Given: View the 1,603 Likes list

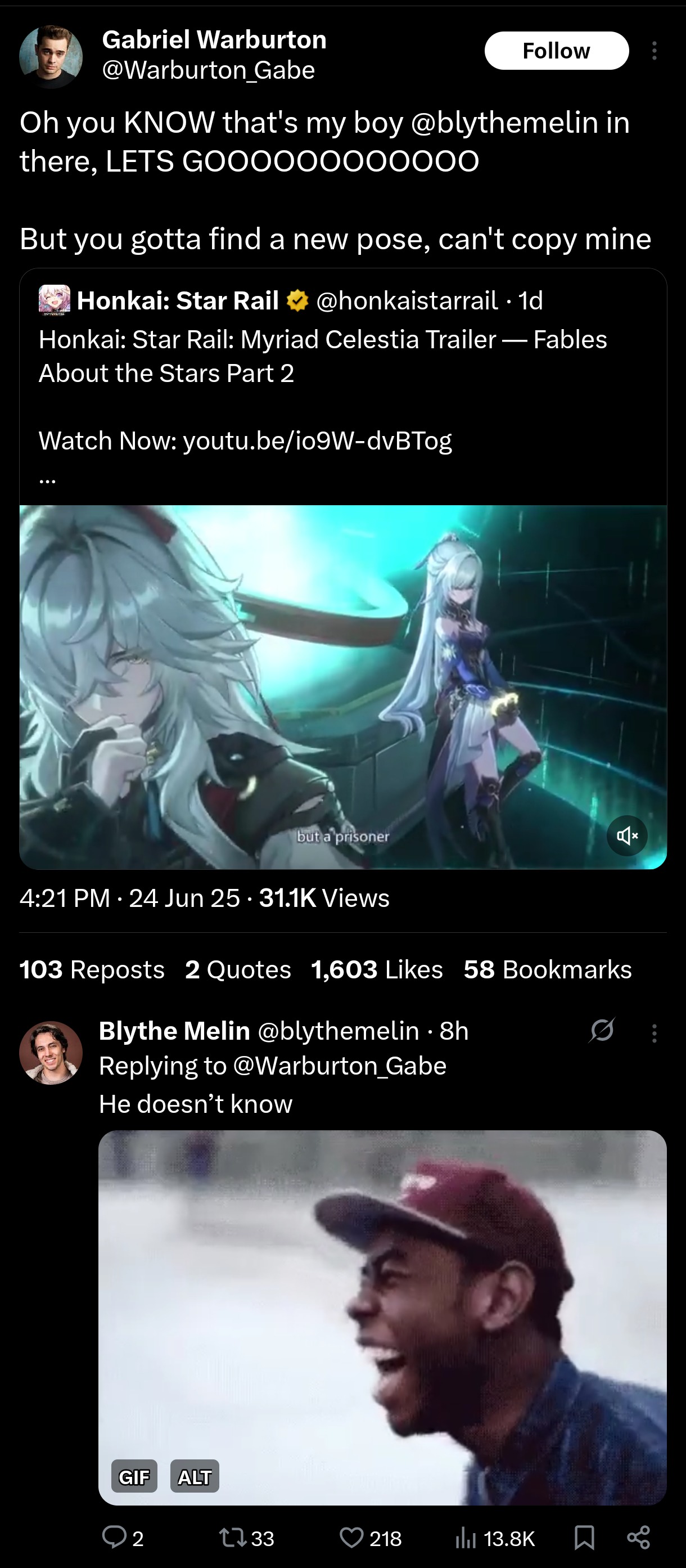Looking at the screenshot, I should 377,969.
